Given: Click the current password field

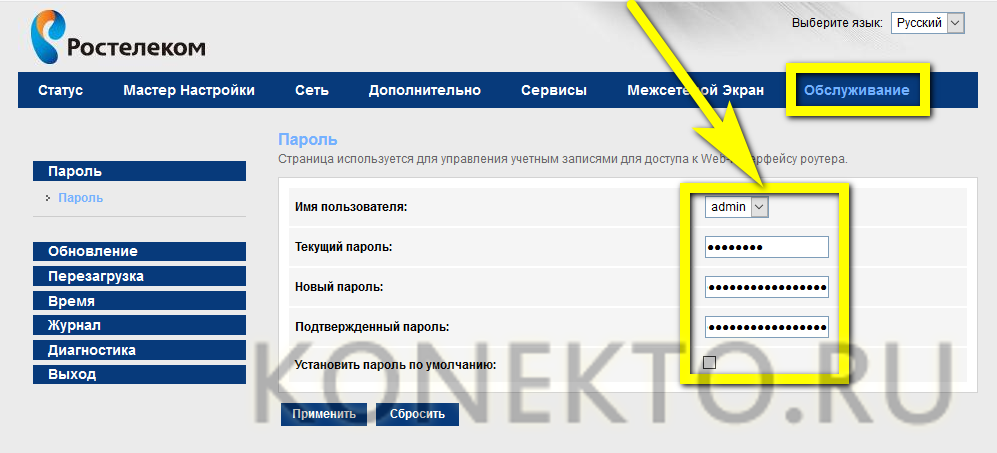Looking at the screenshot, I should (x=766, y=247).
